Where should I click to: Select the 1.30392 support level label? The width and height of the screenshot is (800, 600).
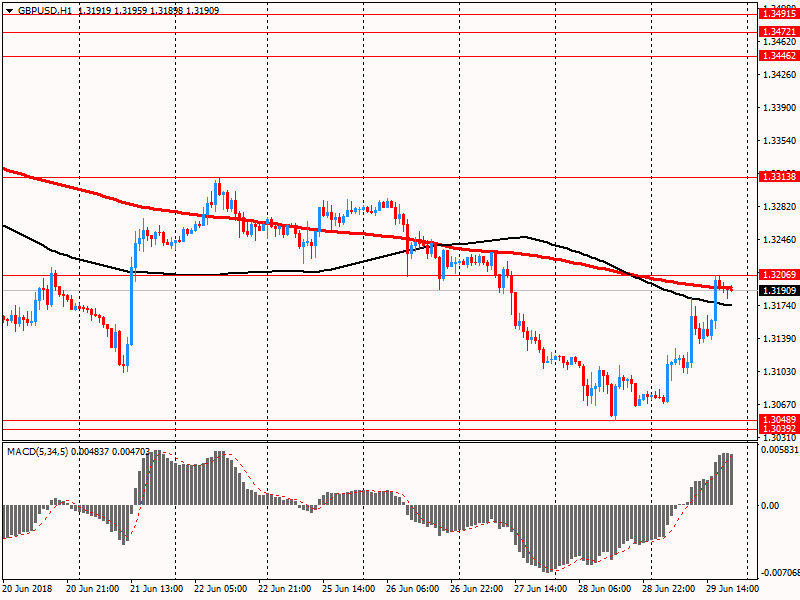(x=779, y=429)
